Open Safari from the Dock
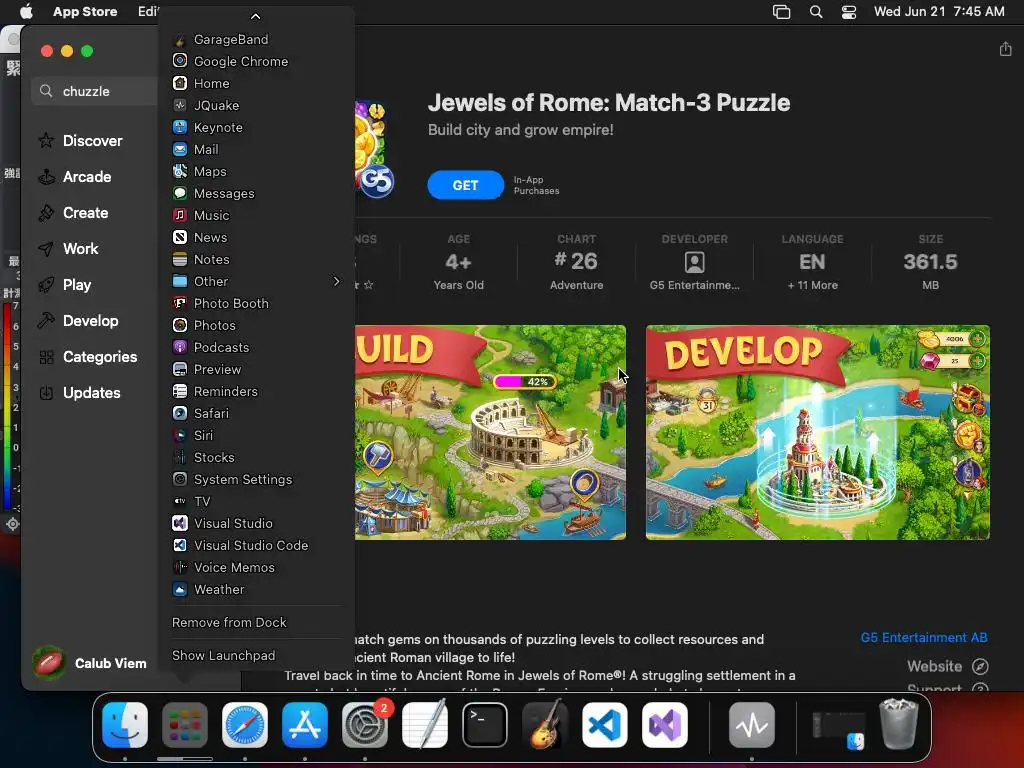1024x768 pixels. pyautogui.click(x=245, y=724)
